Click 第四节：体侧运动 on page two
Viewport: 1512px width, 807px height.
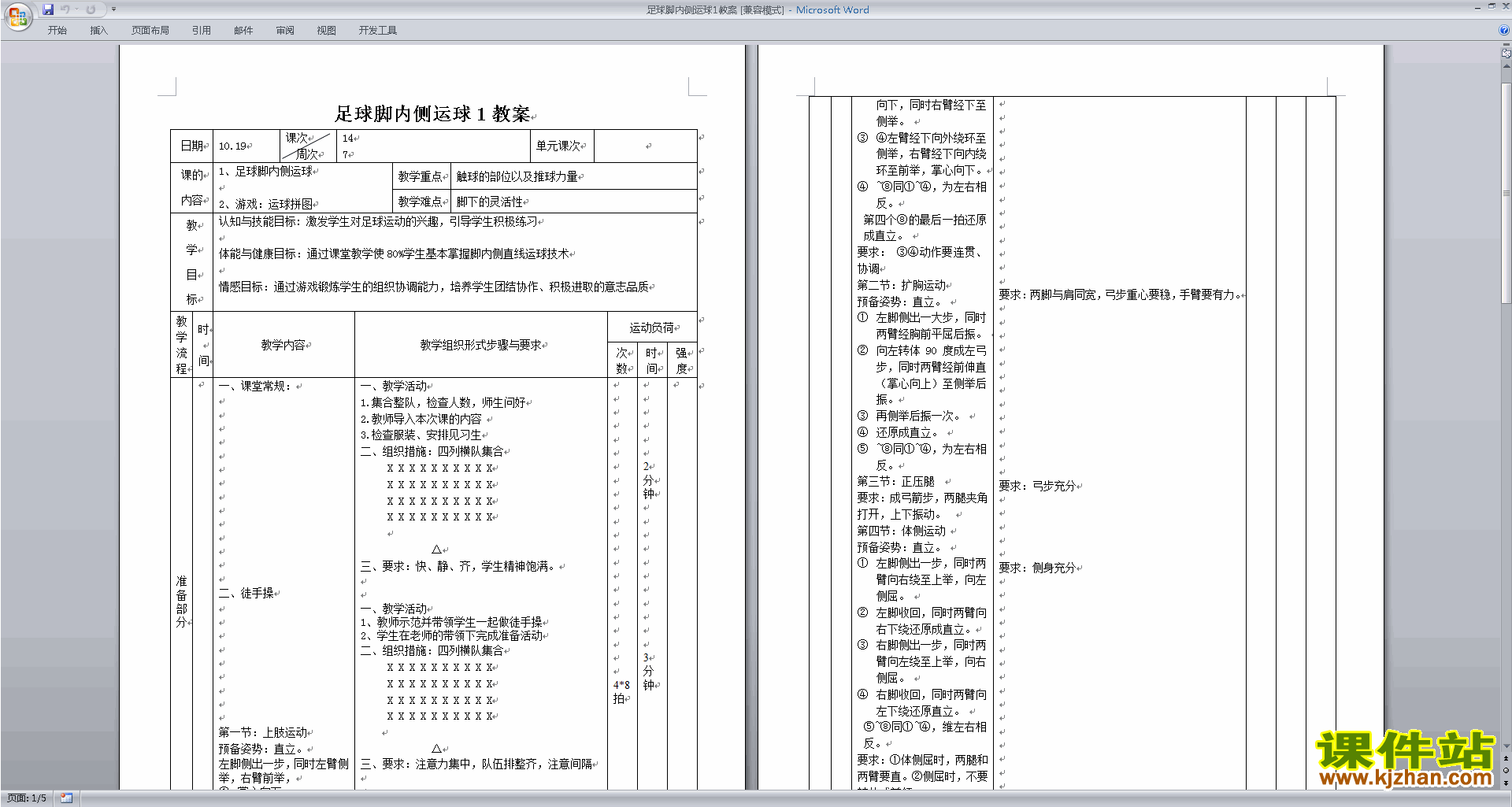tap(902, 531)
